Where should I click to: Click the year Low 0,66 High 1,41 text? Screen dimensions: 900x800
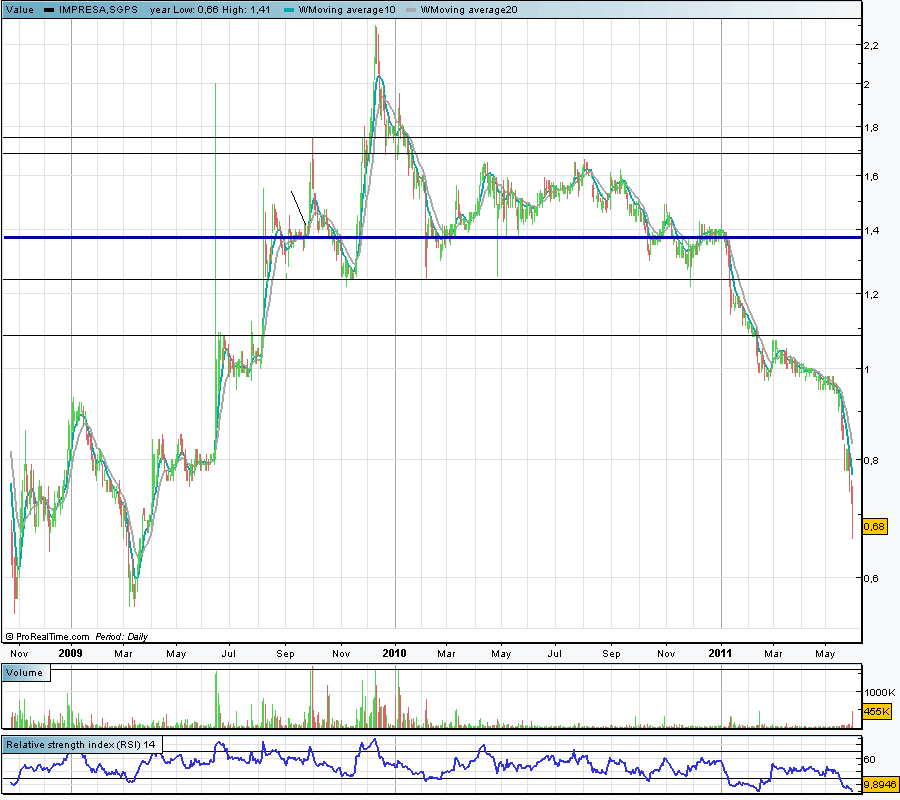pos(210,9)
